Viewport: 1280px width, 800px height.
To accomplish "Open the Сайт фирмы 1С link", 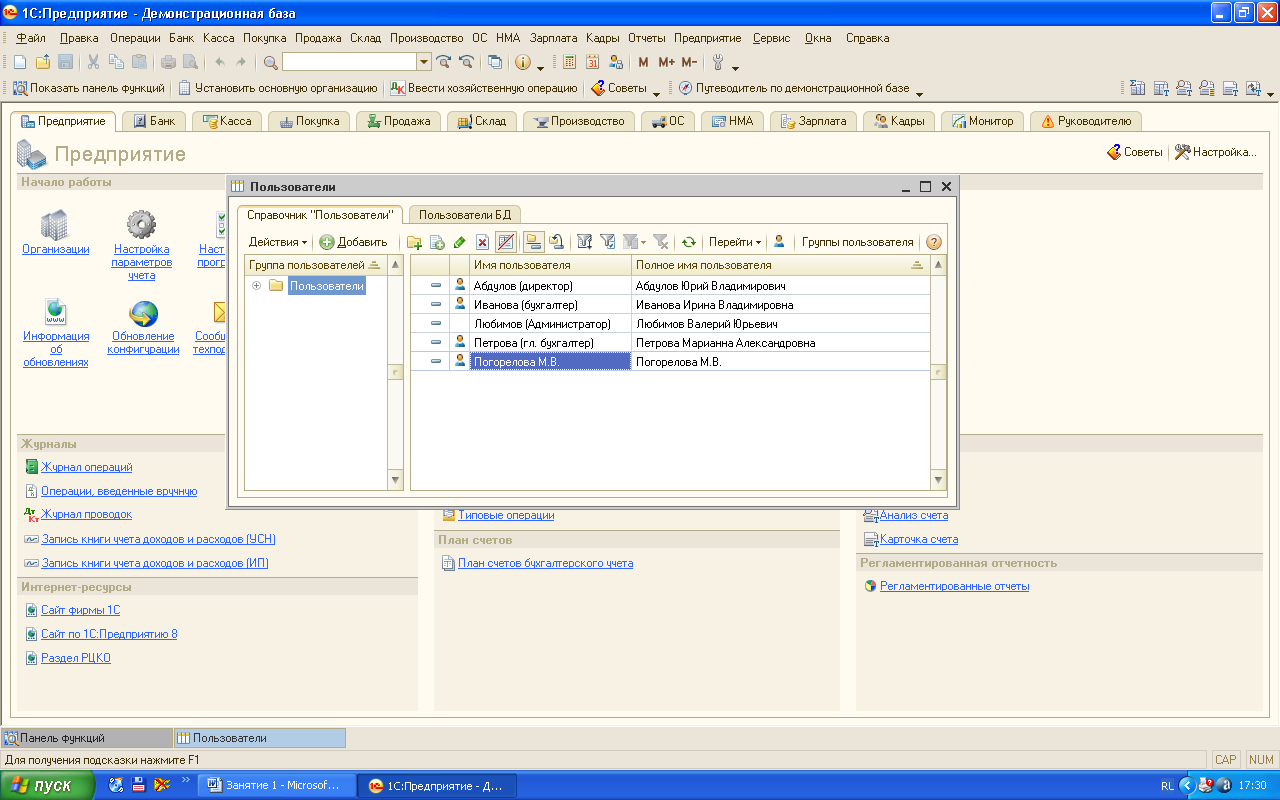I will [x=80, y=610].
